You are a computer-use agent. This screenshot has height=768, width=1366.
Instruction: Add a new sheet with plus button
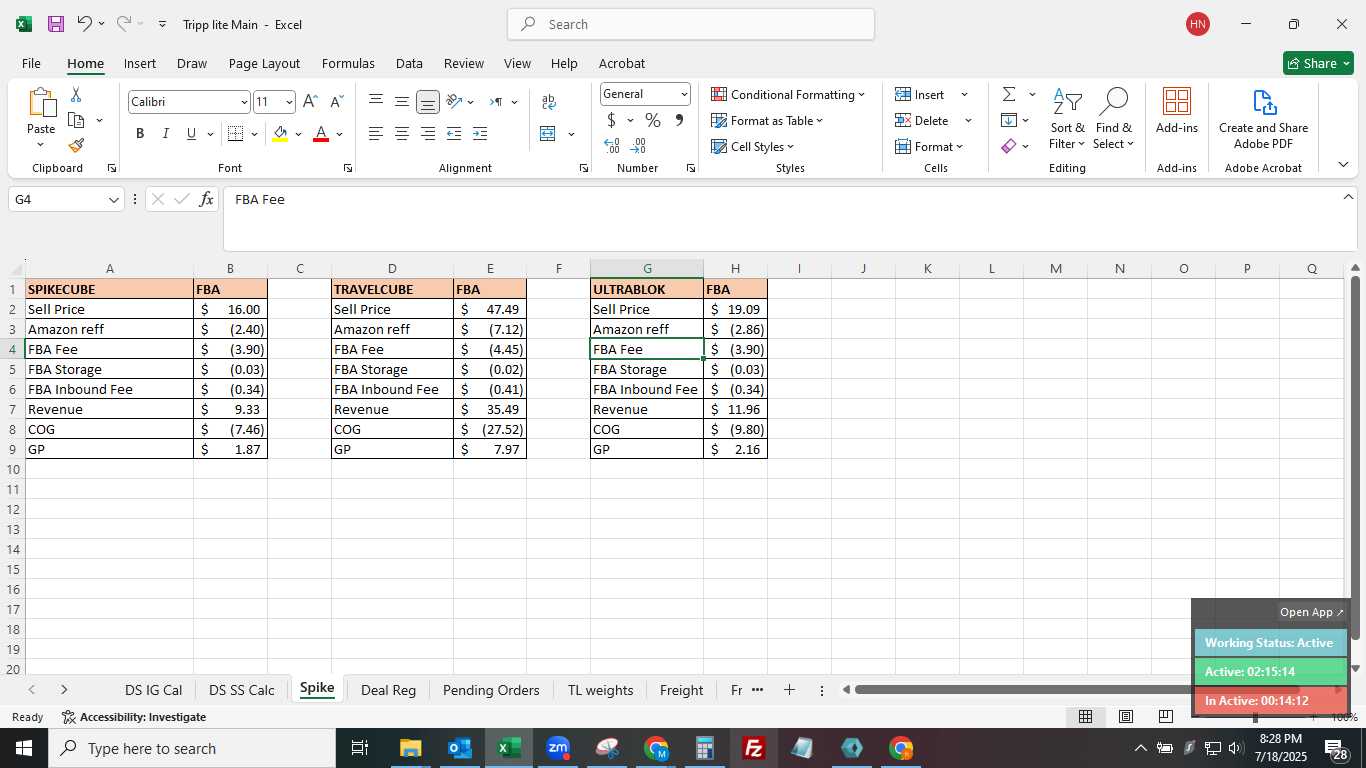point(789,690)
